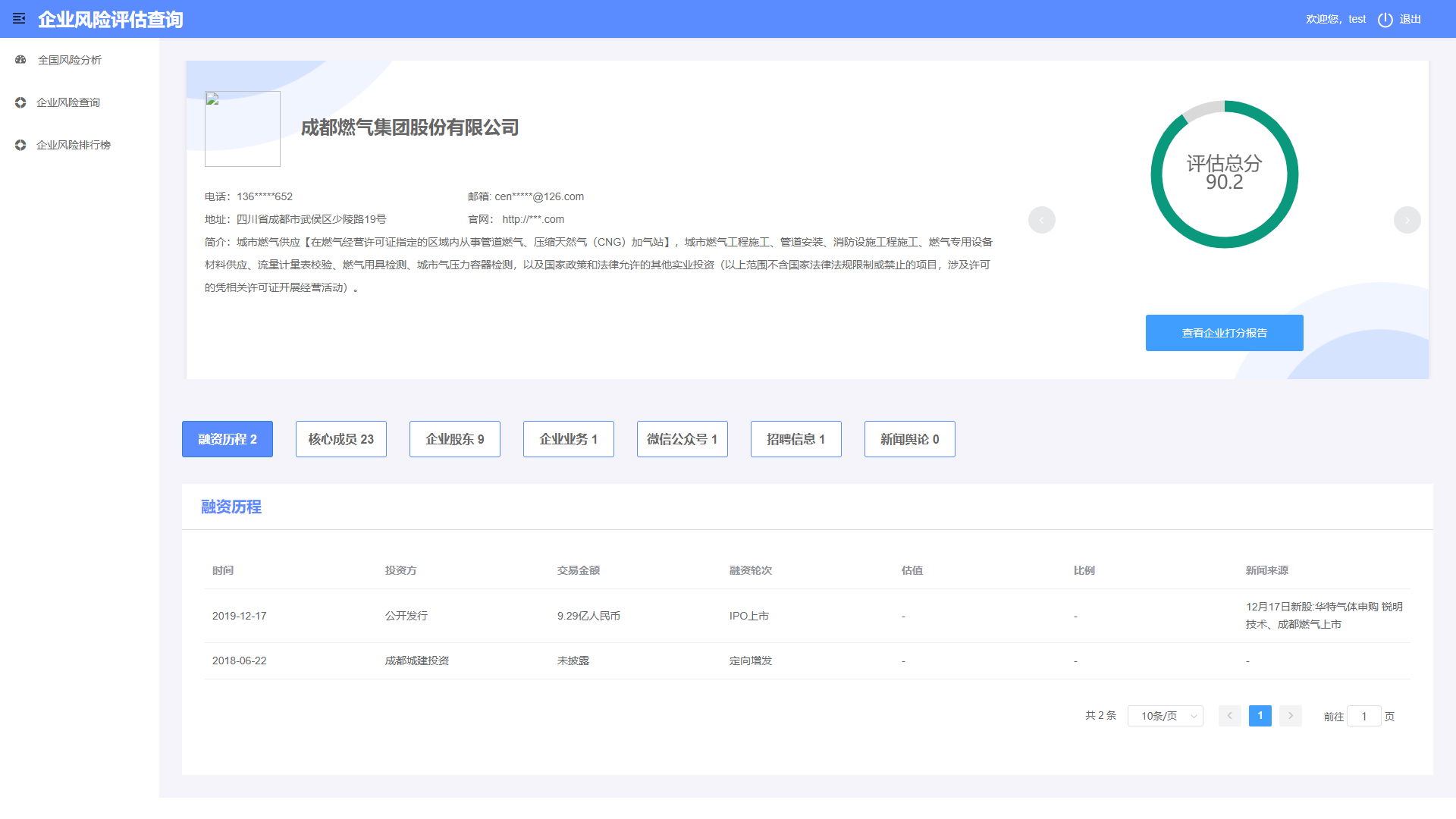This screenshot has width=1456, height=819.
Task: Open 企业风险查询 in the sidebar
Action: tap(68, 102)
